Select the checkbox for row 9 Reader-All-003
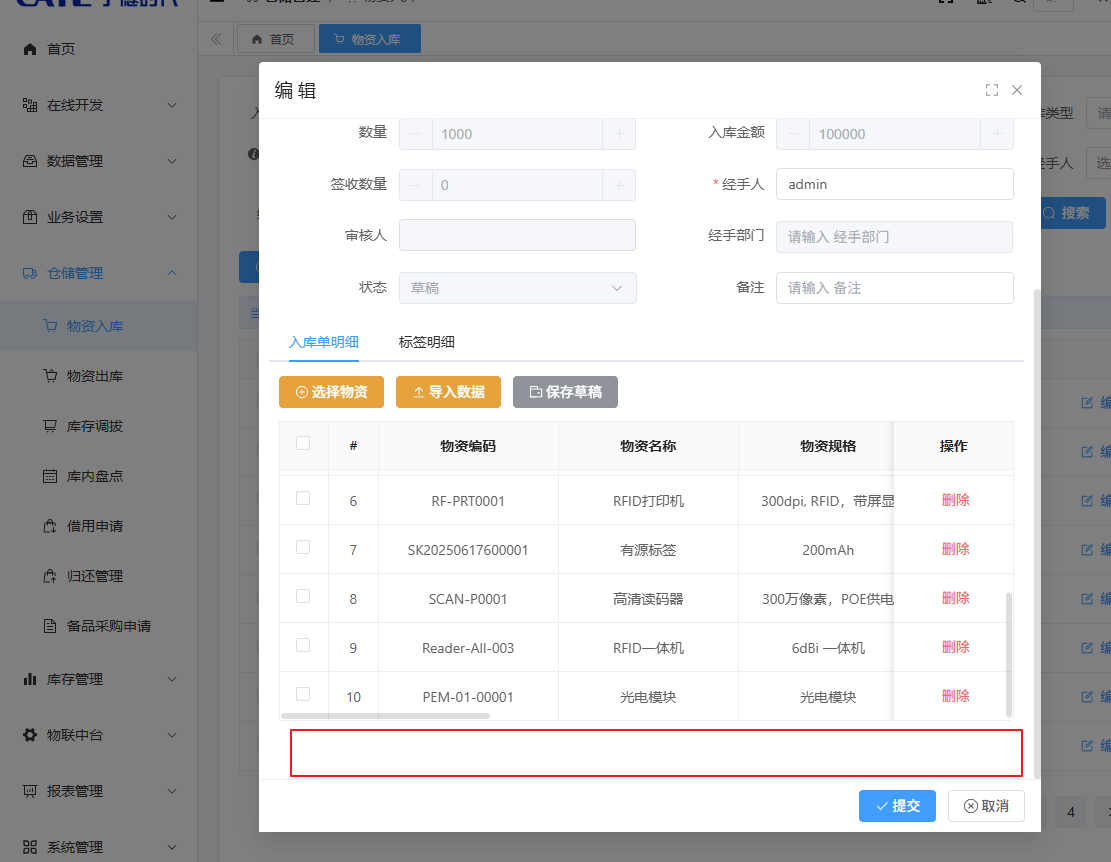 pyautogui.click(x=303, y=645)
